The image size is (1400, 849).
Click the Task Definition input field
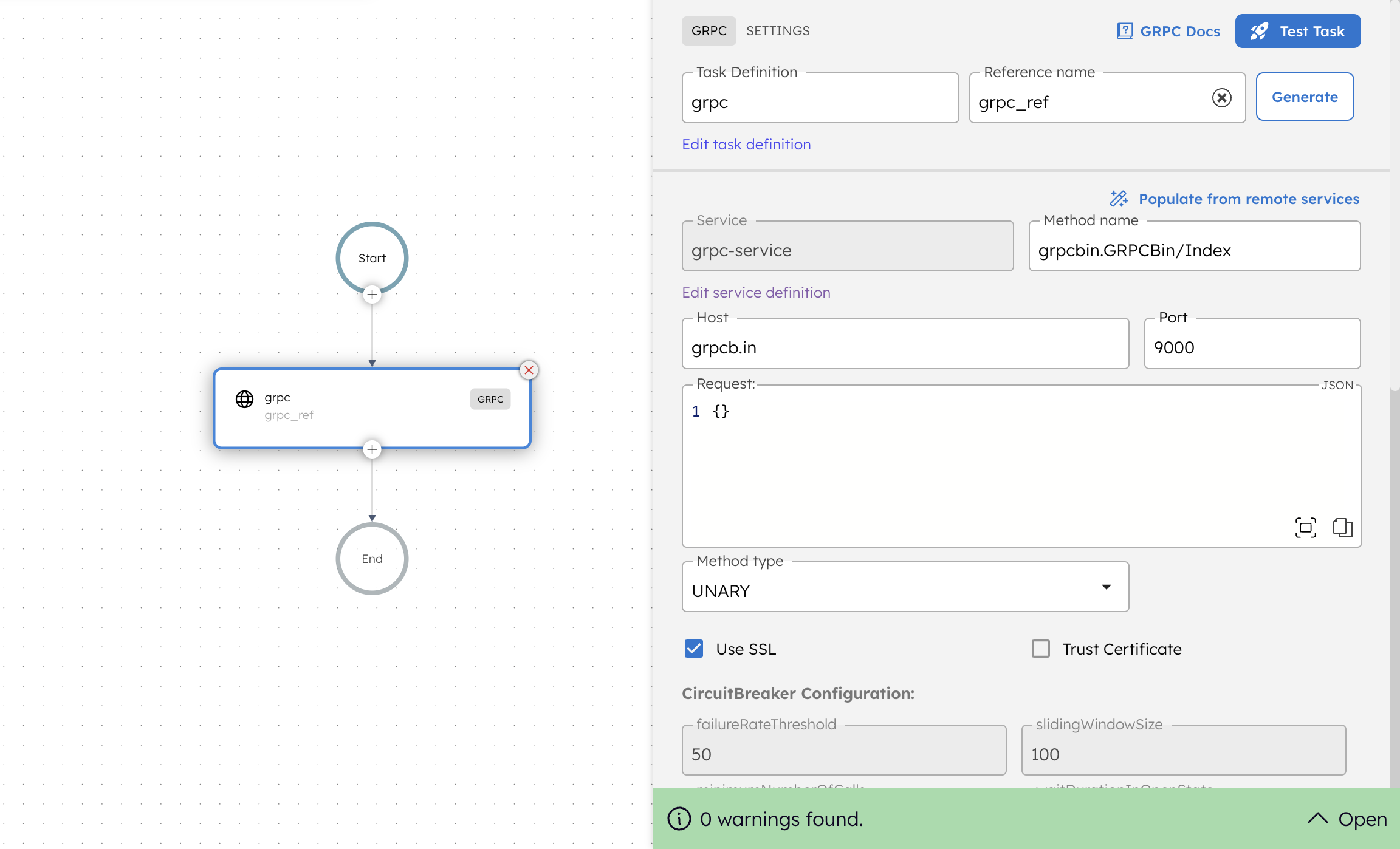click(x=820, y=98)
